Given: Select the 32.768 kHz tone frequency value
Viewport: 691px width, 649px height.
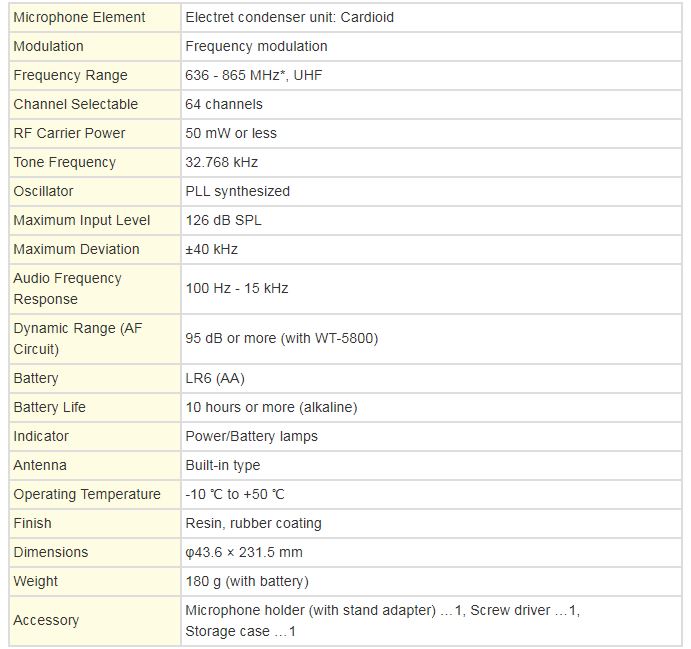Looking at the screenshot, I should pos(221,162).
